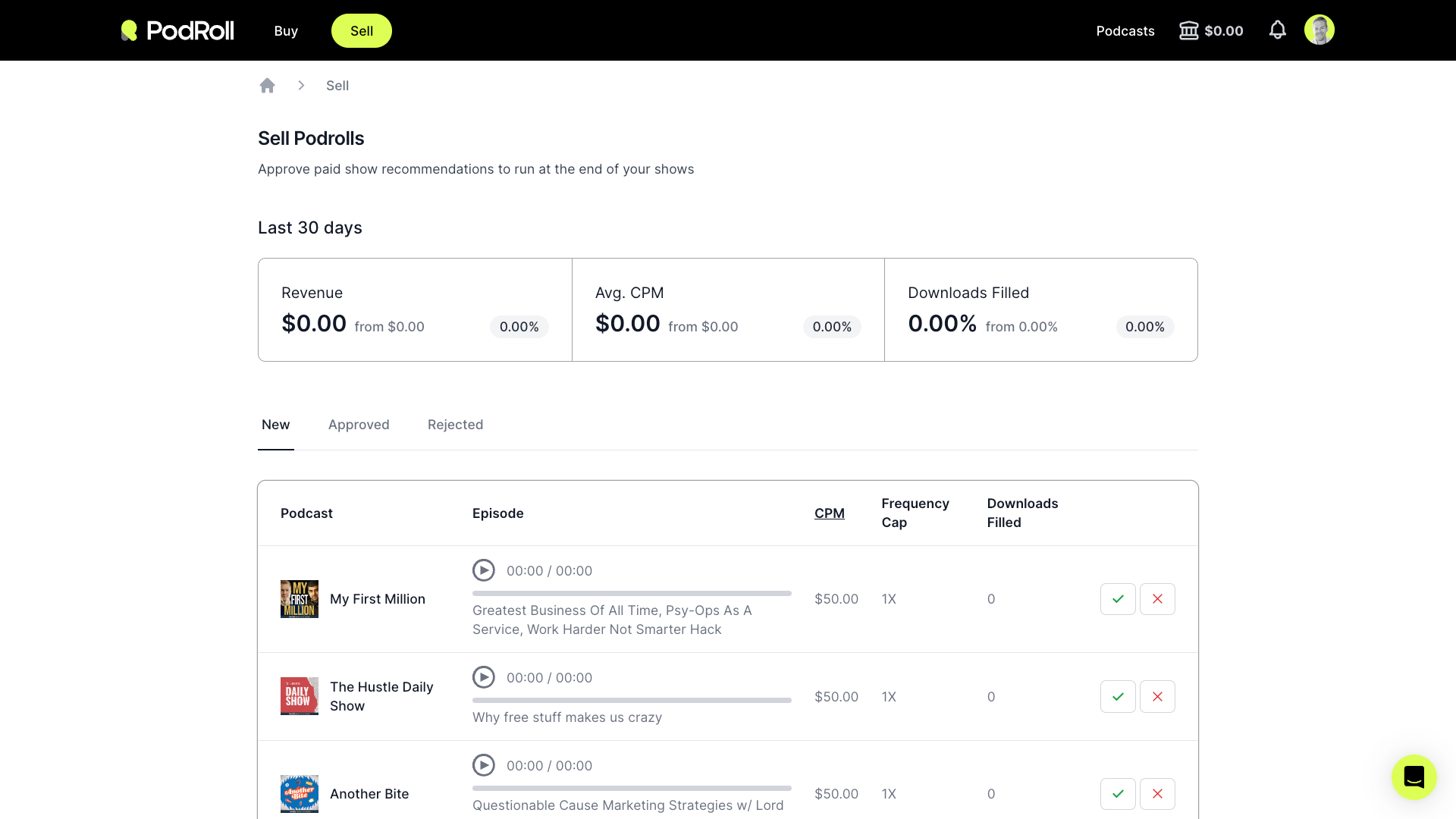
Task: Play the Another Bite episode
Action: click(484, 765)
